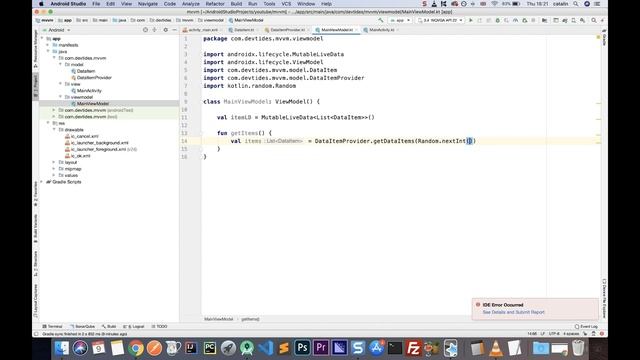Viewport: 640px width, 360px height.
Task: Open Google Chrome in the dock
Action: [136, 348]
